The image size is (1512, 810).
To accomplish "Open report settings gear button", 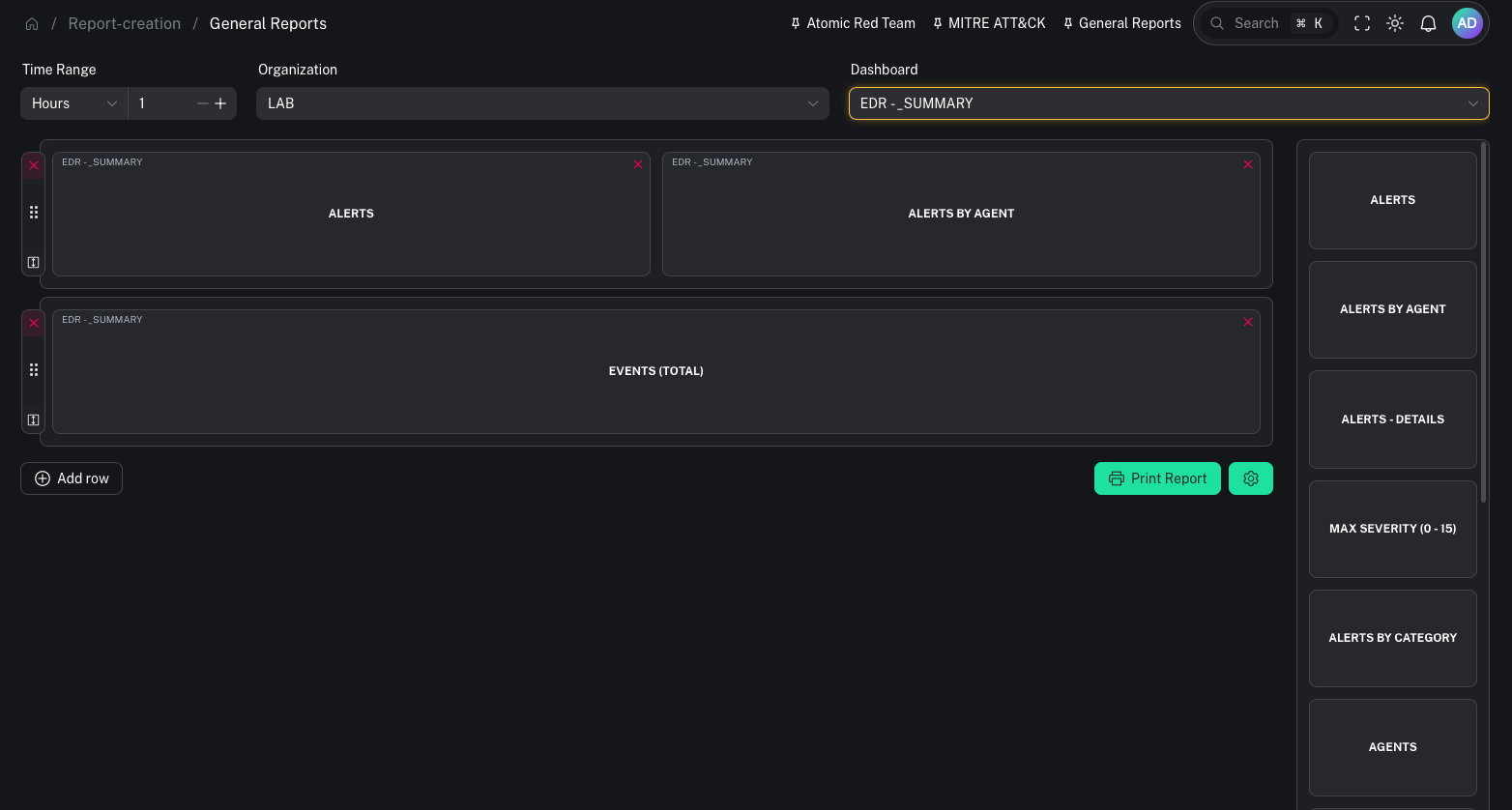I will pos(1251,478).
